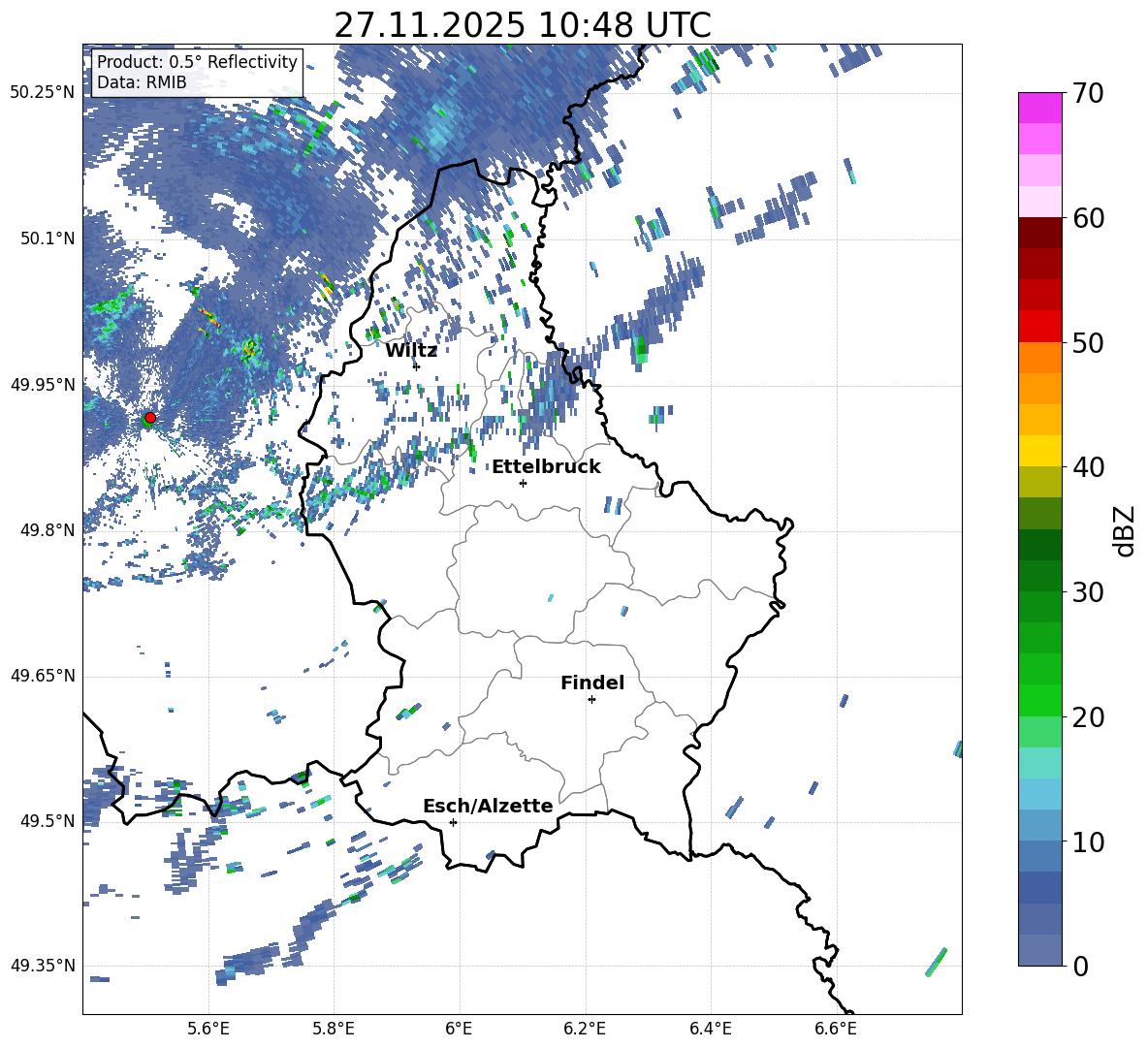
Task: Click the 6.4°E longitude label
Action: (710, 1029)
